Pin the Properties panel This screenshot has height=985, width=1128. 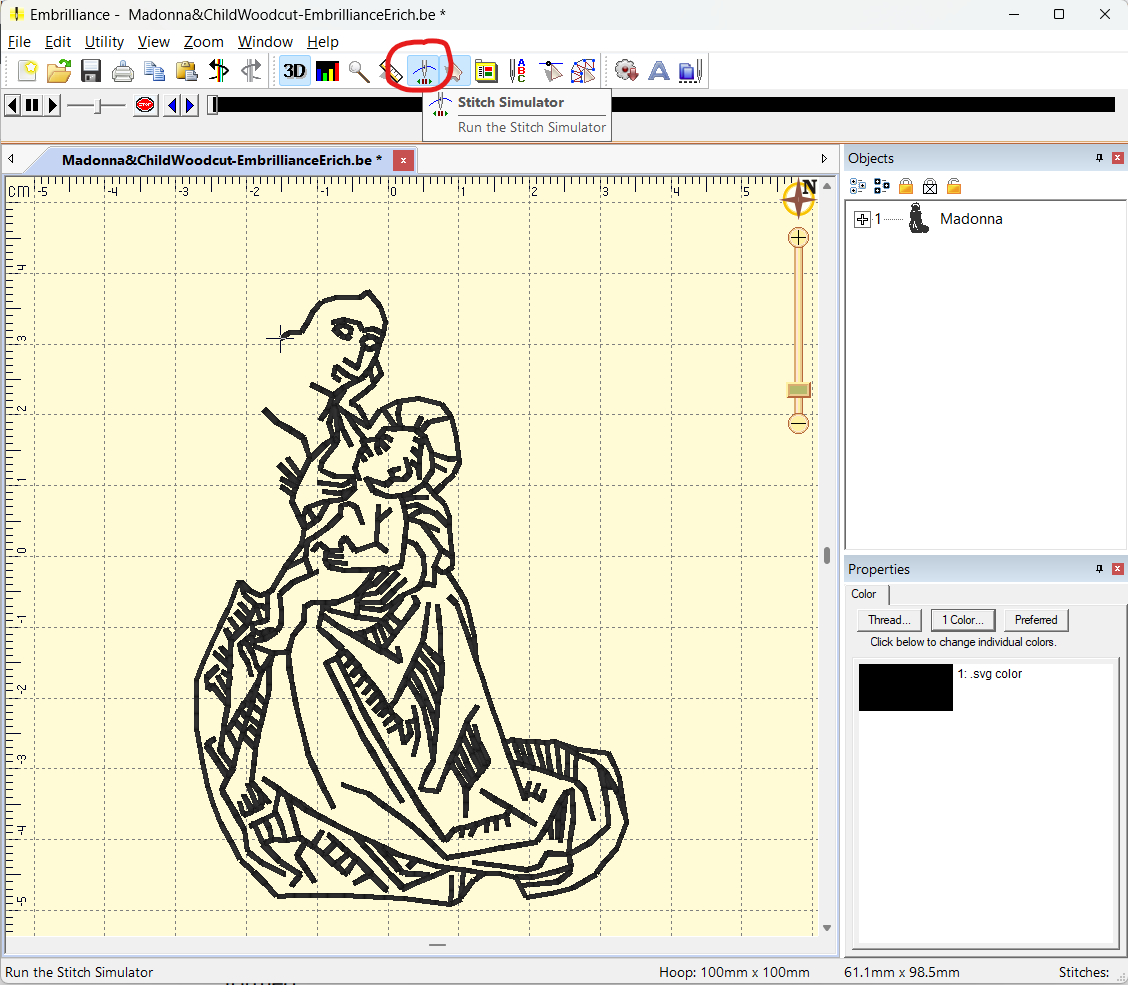pos(1099,569)
